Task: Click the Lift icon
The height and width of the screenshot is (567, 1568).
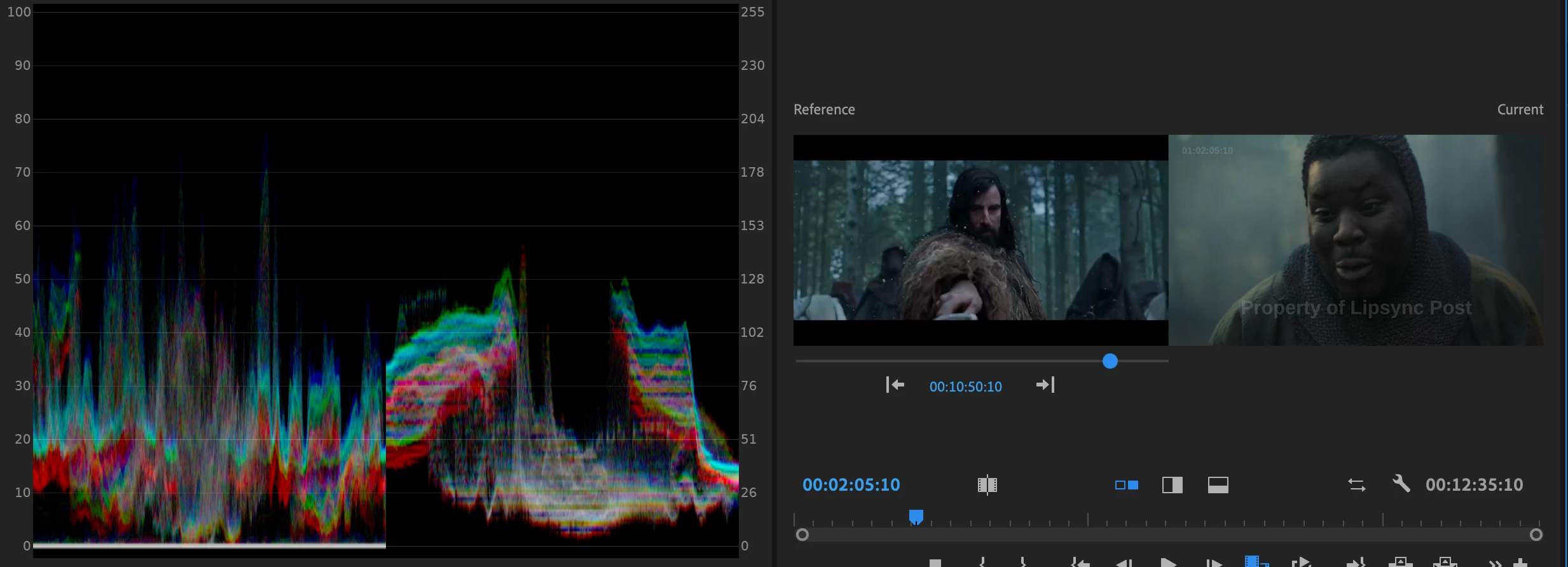Action: (x=1400, y=563)
